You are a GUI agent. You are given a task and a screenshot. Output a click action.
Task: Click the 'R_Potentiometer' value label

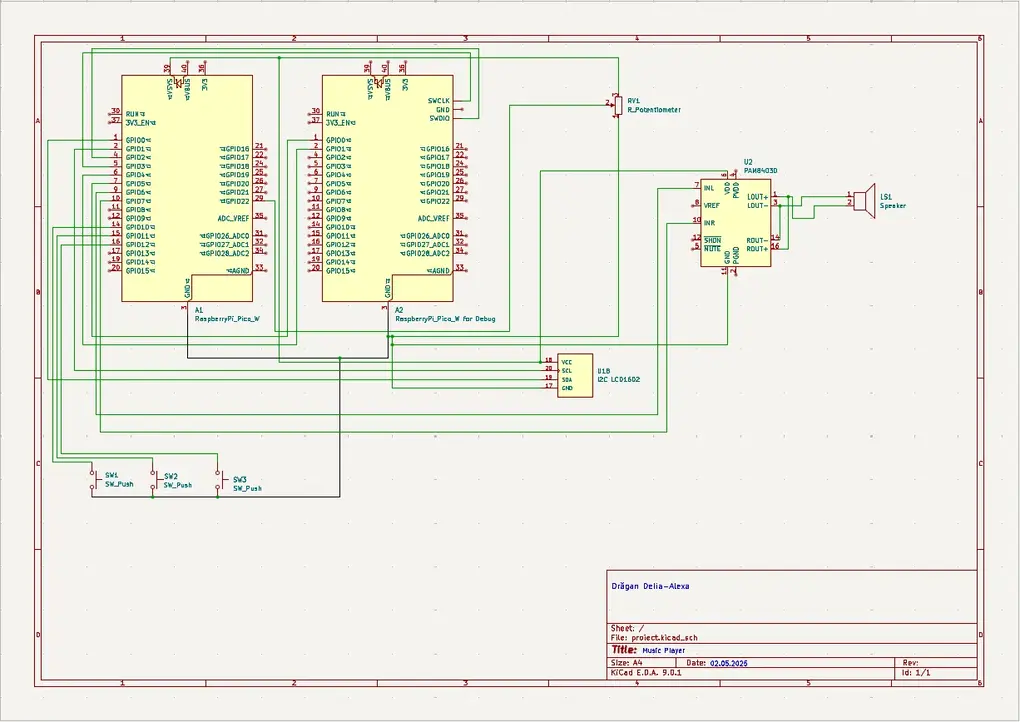tap(654, 110)
